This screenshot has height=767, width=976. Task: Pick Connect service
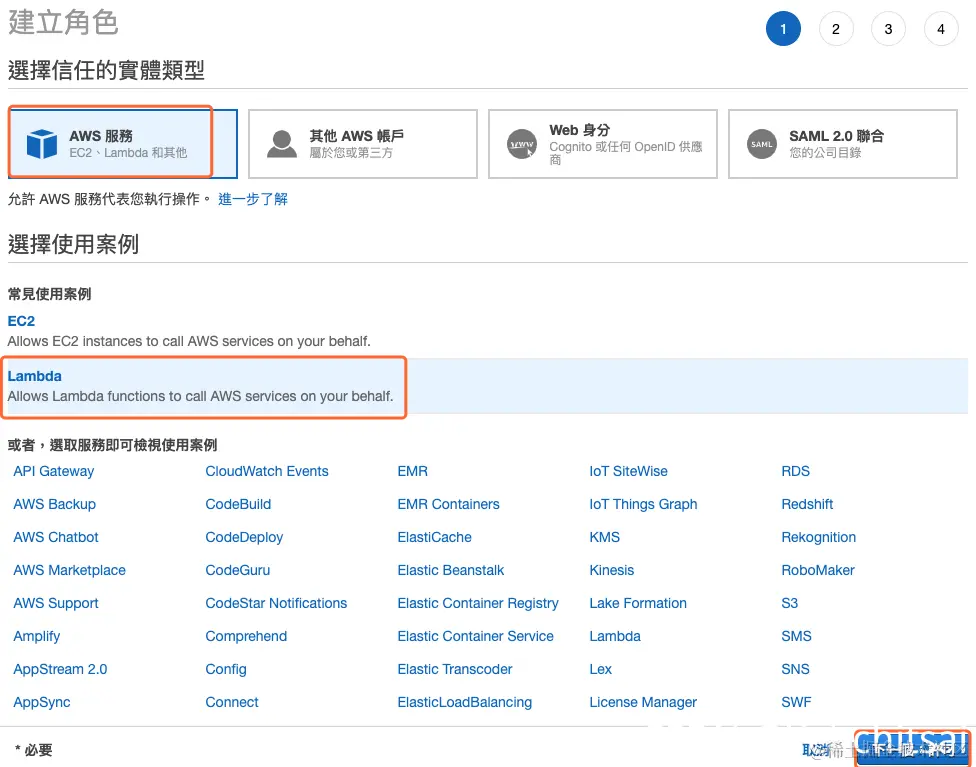click(232, 702)
